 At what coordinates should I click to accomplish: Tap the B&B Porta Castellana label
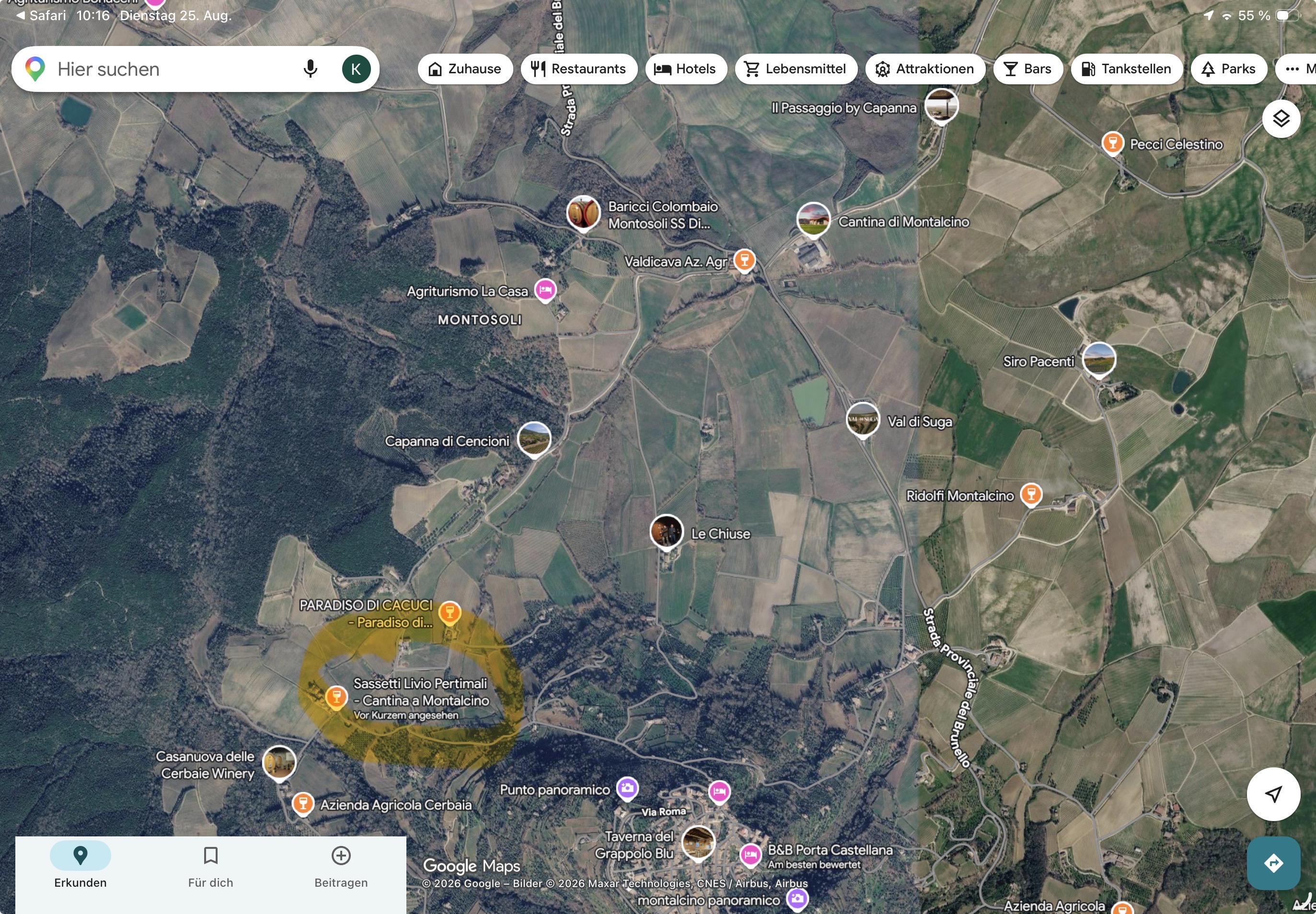point(830,850)
